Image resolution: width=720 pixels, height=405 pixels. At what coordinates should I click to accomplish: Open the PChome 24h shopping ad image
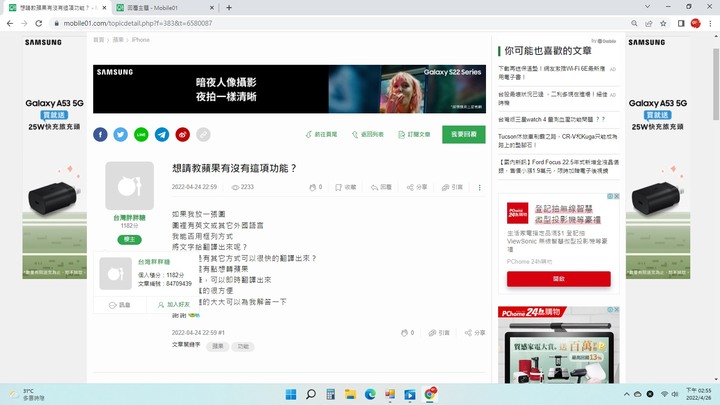tap(559, 345)
